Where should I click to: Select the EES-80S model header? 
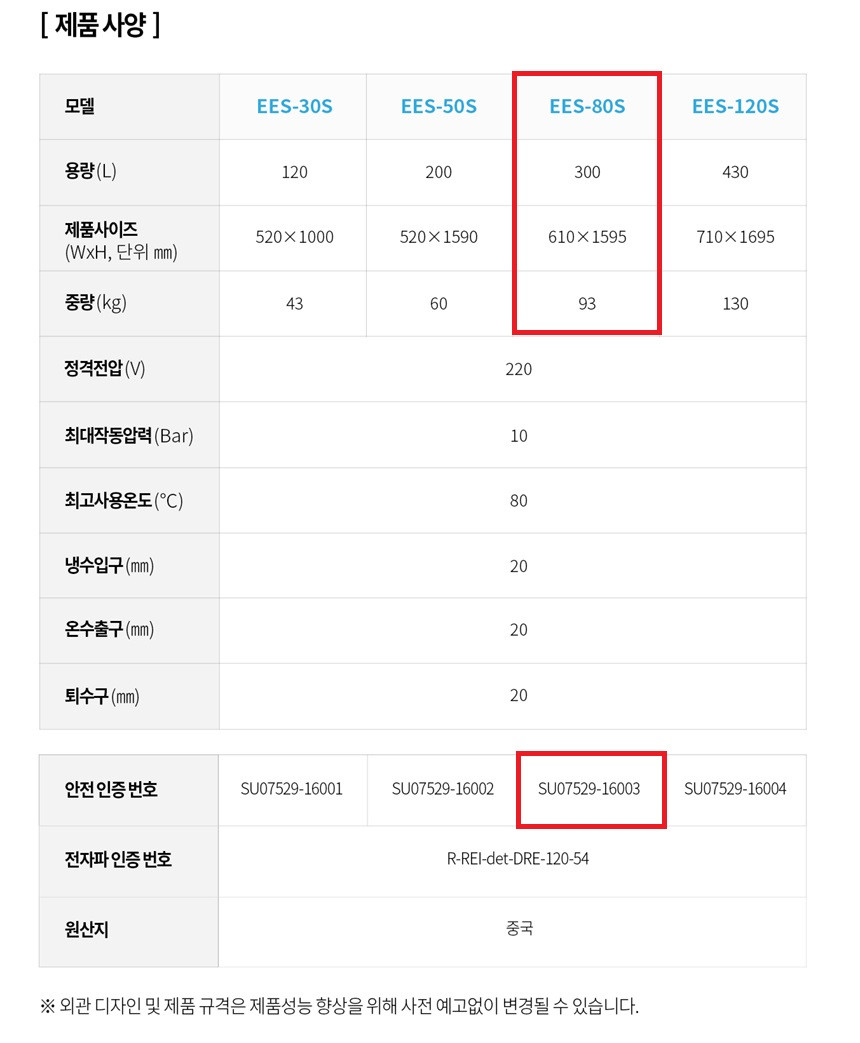point(587,106)
